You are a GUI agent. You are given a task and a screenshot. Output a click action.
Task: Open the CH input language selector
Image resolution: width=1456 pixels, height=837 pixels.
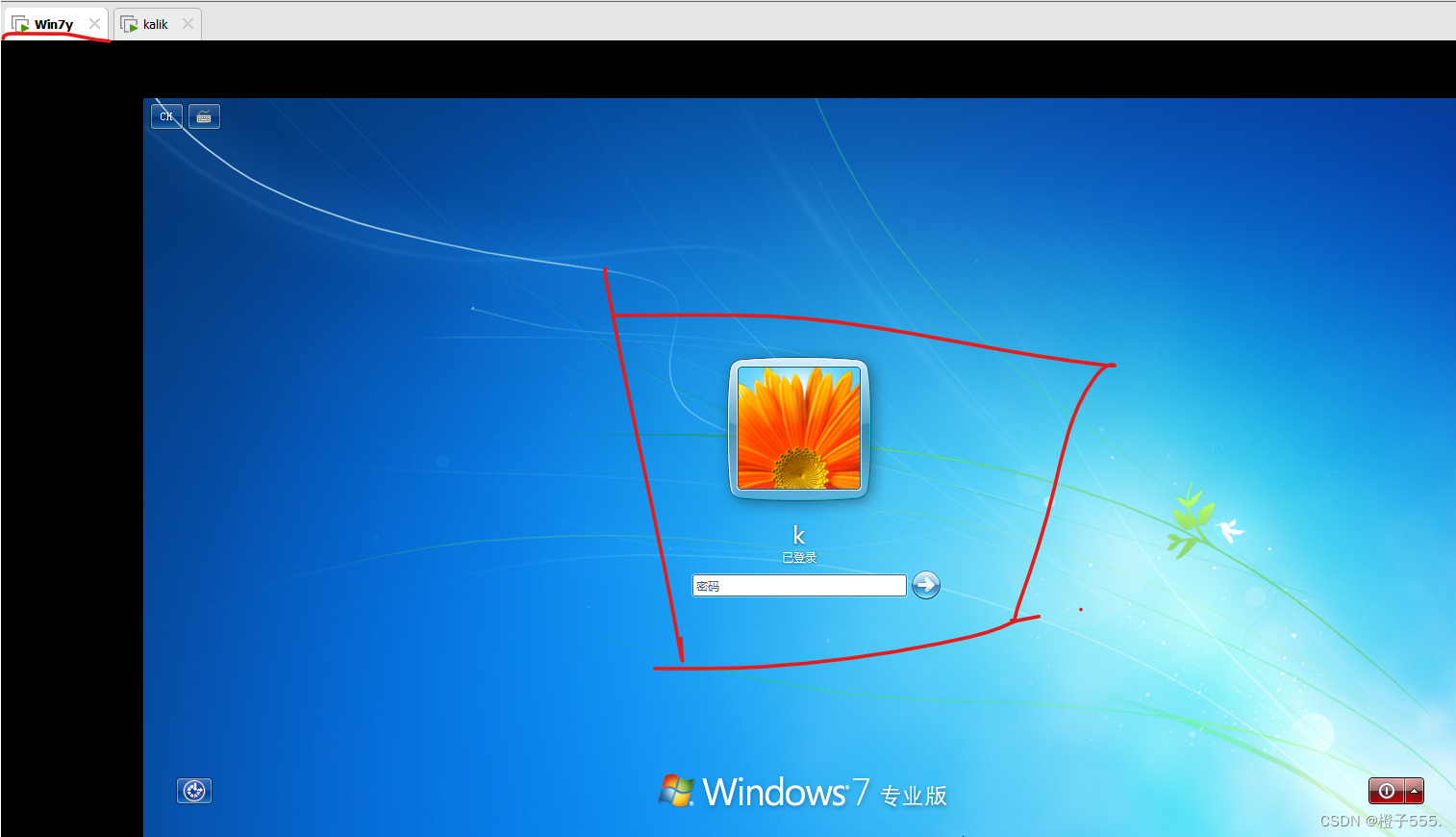click(166, 116)
